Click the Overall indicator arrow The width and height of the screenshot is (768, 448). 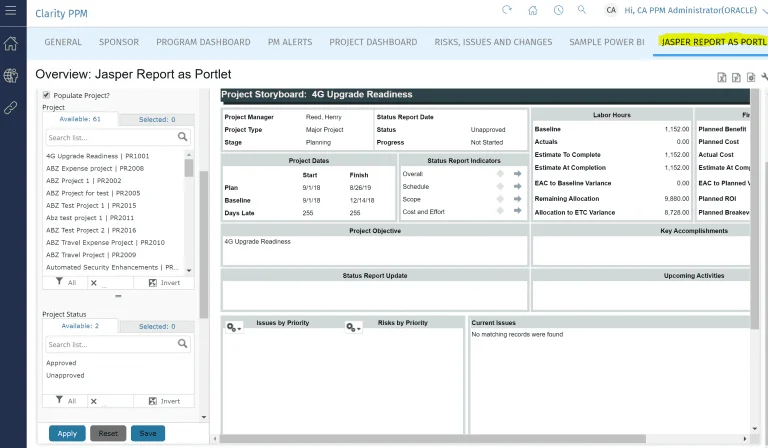coord(517,174)
